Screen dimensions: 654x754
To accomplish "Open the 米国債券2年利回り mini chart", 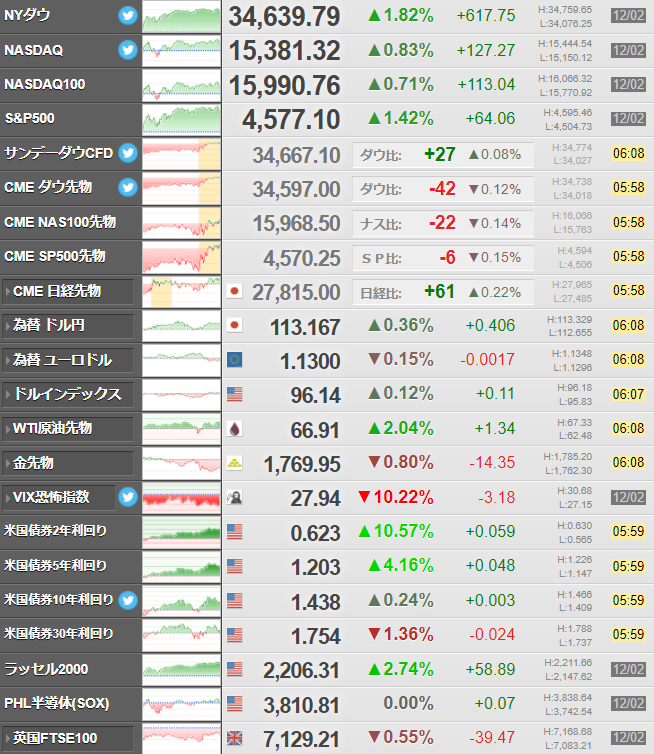I will (181, 532).
